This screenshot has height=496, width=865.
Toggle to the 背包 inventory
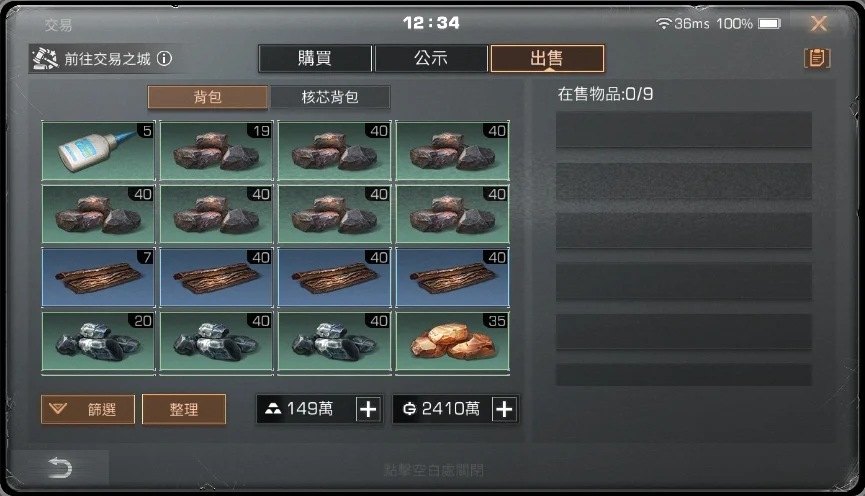[207, 97]
